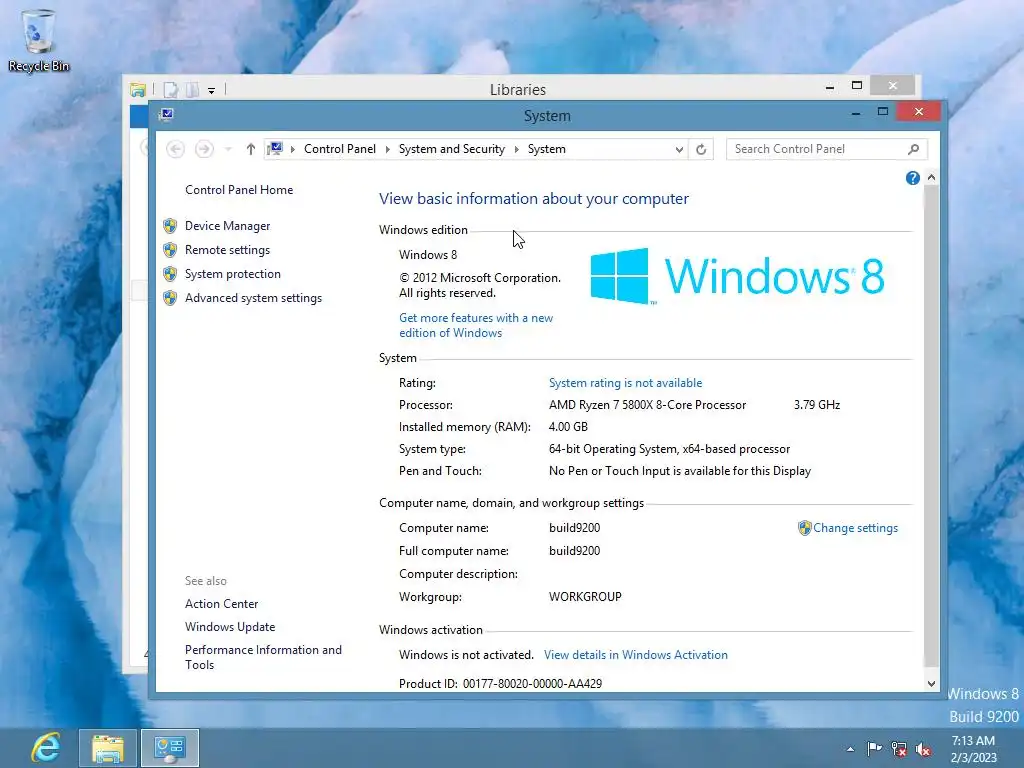Open File Explorer from the taskbar
The image size is (1024, 768).
[108, 748]
